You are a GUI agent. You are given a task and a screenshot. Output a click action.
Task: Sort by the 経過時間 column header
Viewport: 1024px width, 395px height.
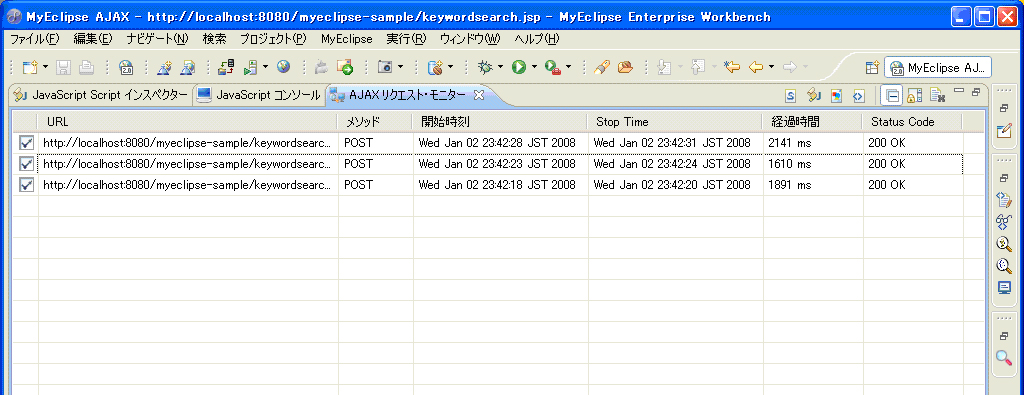coord(813,121)
